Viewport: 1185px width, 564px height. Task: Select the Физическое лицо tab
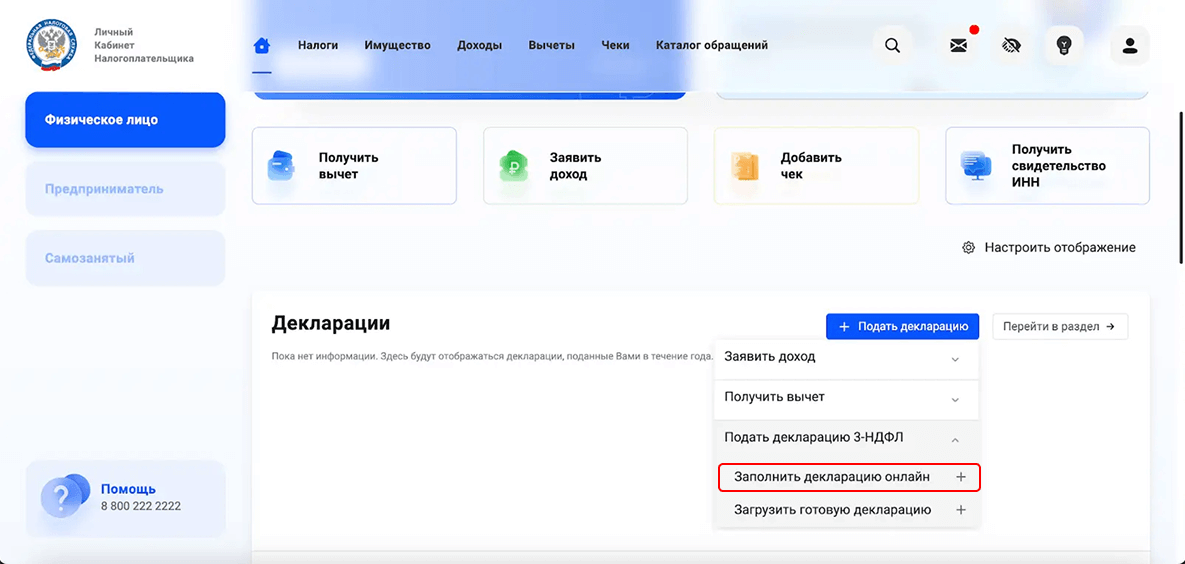pyautogui.click(x=125, y=119)
